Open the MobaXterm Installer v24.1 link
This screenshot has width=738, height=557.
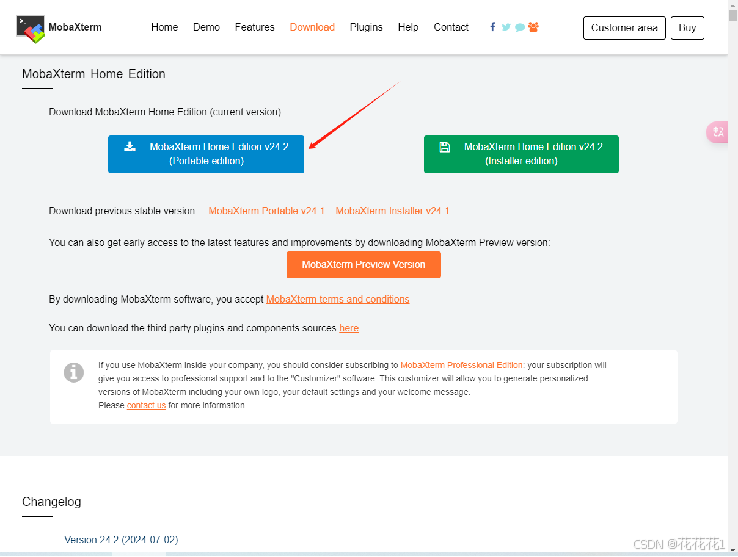[392, 211]
